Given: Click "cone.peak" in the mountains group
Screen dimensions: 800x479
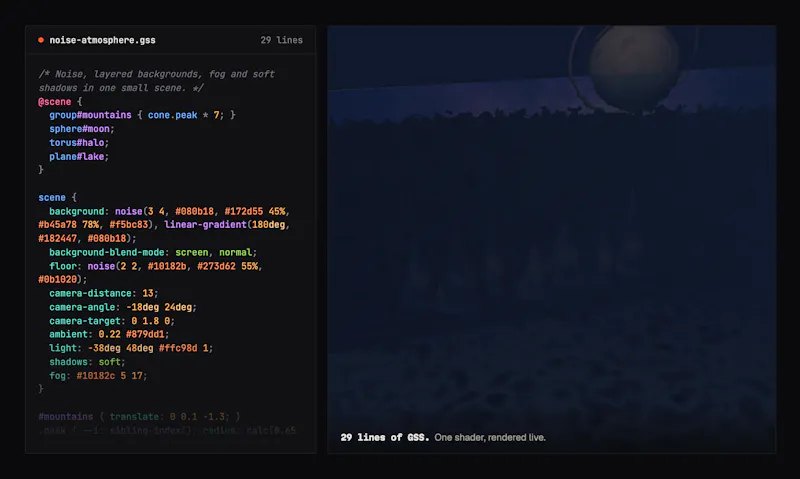Looking at the screenshot, I should point(172,115).
